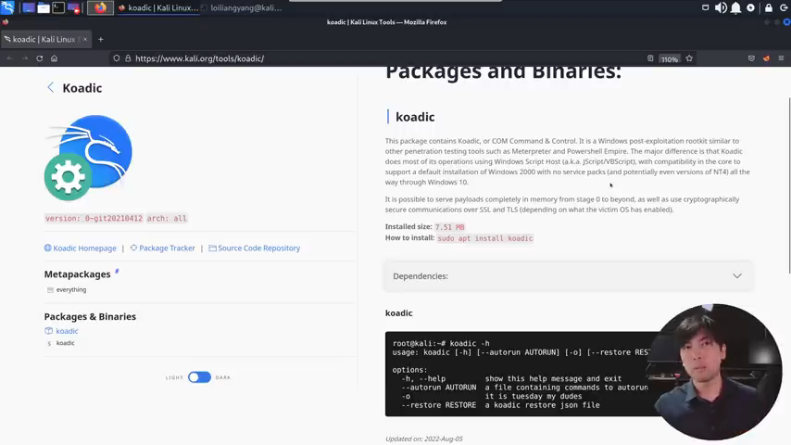Reset the 110% zoom level
The height and width of the screenshot is (445, 791).
pyautogui.click(x=669, y=59)
